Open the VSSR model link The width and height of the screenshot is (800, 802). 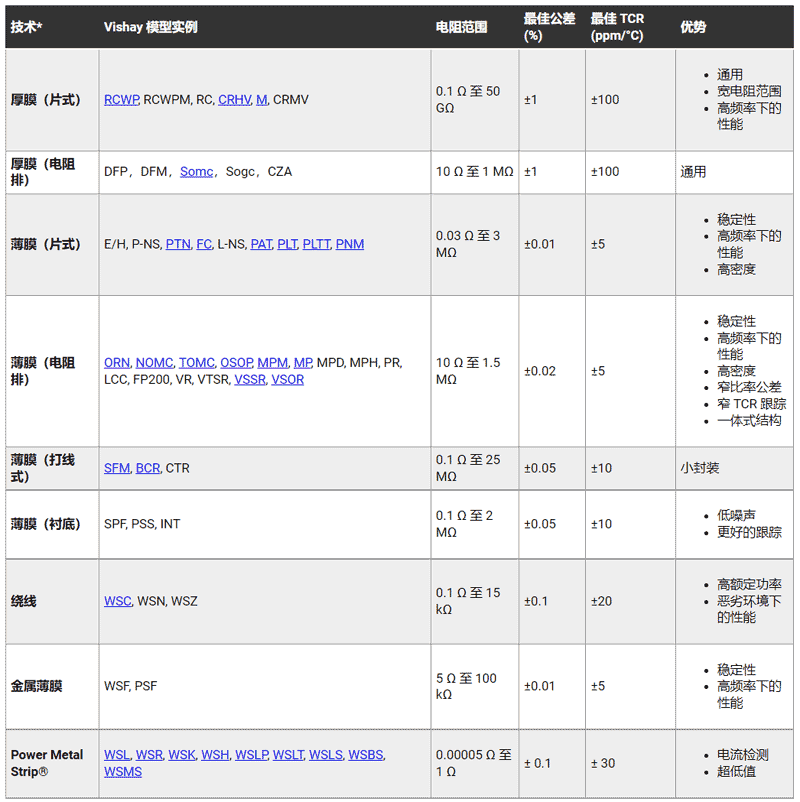250,380
